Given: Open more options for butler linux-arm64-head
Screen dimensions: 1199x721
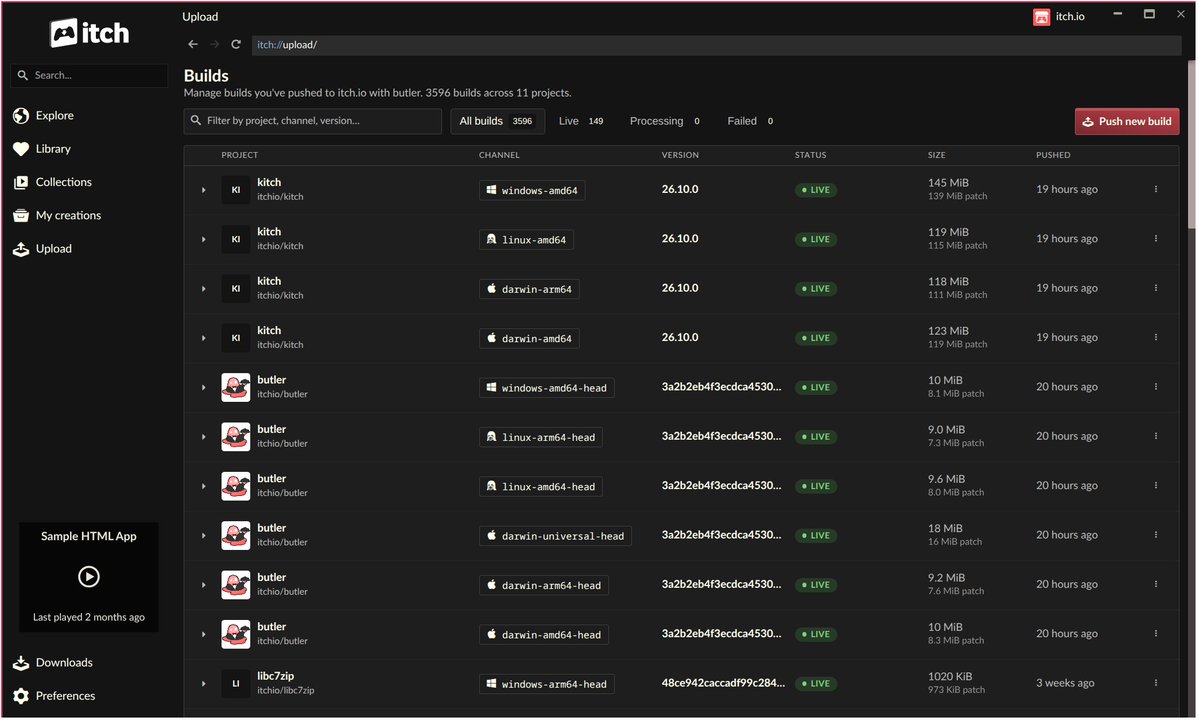Looking at the screenshot, I should pyautogui.click(x=1157, y=437).
